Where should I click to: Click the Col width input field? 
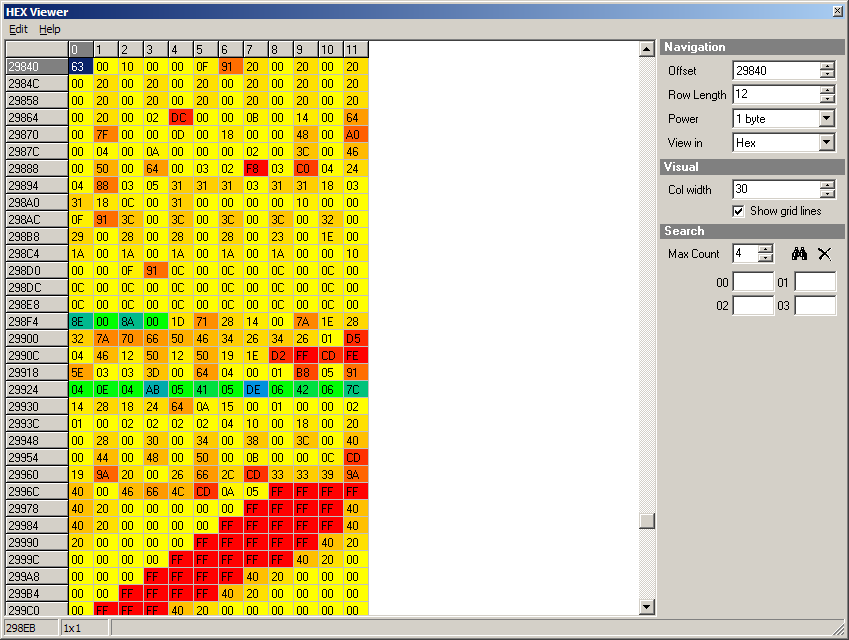pyautogui.click(x=776, y=189)
